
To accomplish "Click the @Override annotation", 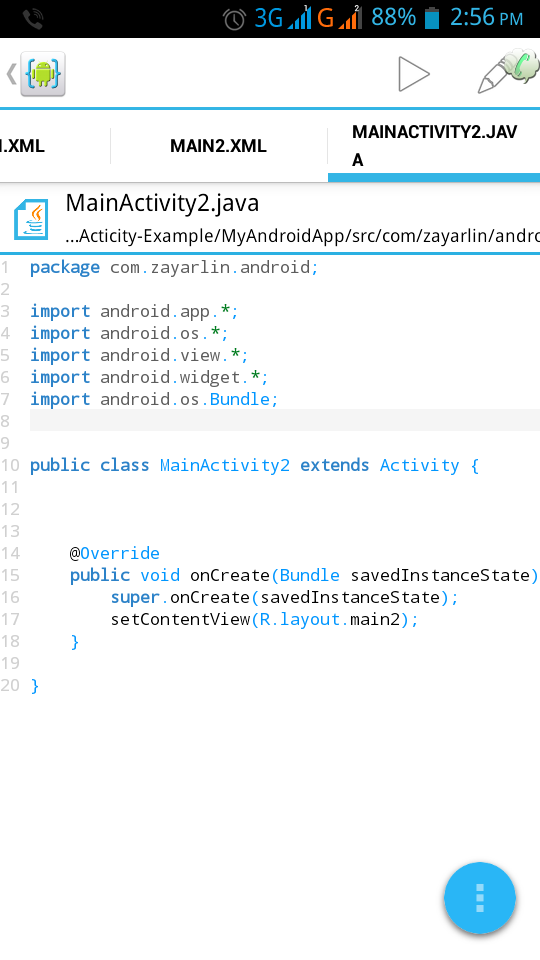I will tap(114, 553).
